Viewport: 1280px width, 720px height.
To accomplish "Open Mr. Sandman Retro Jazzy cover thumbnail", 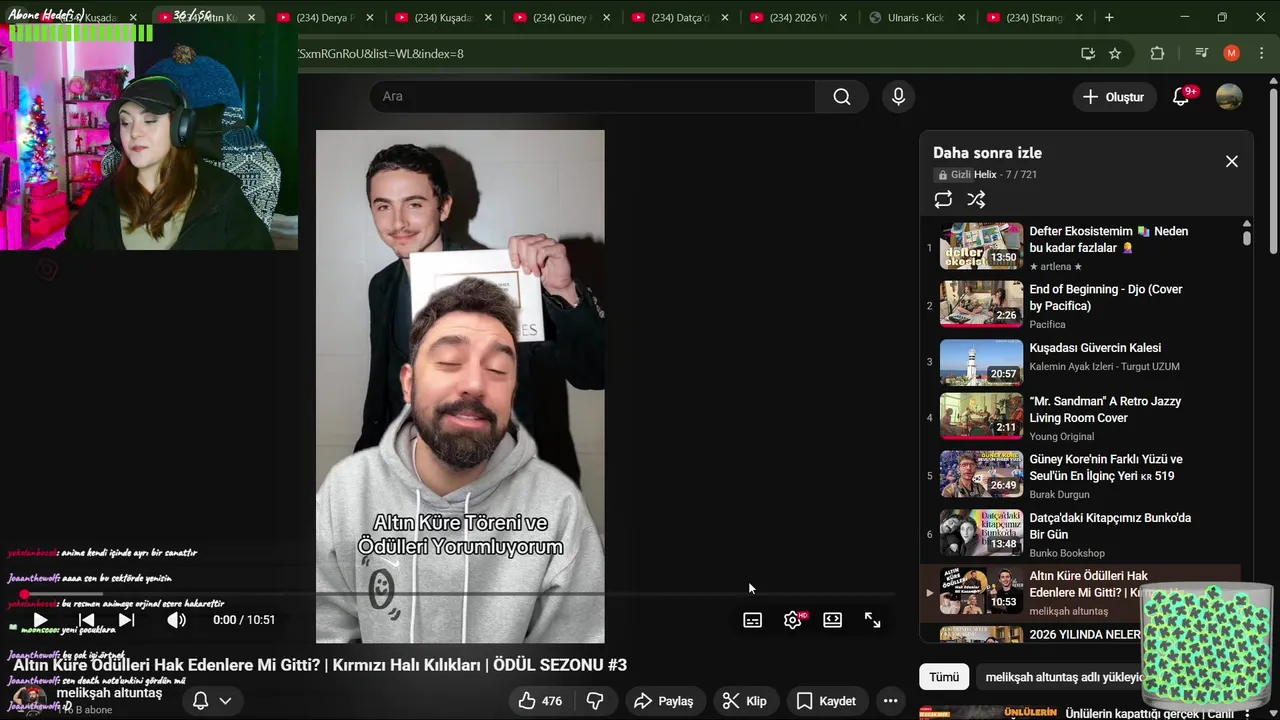I will [981, 416].
